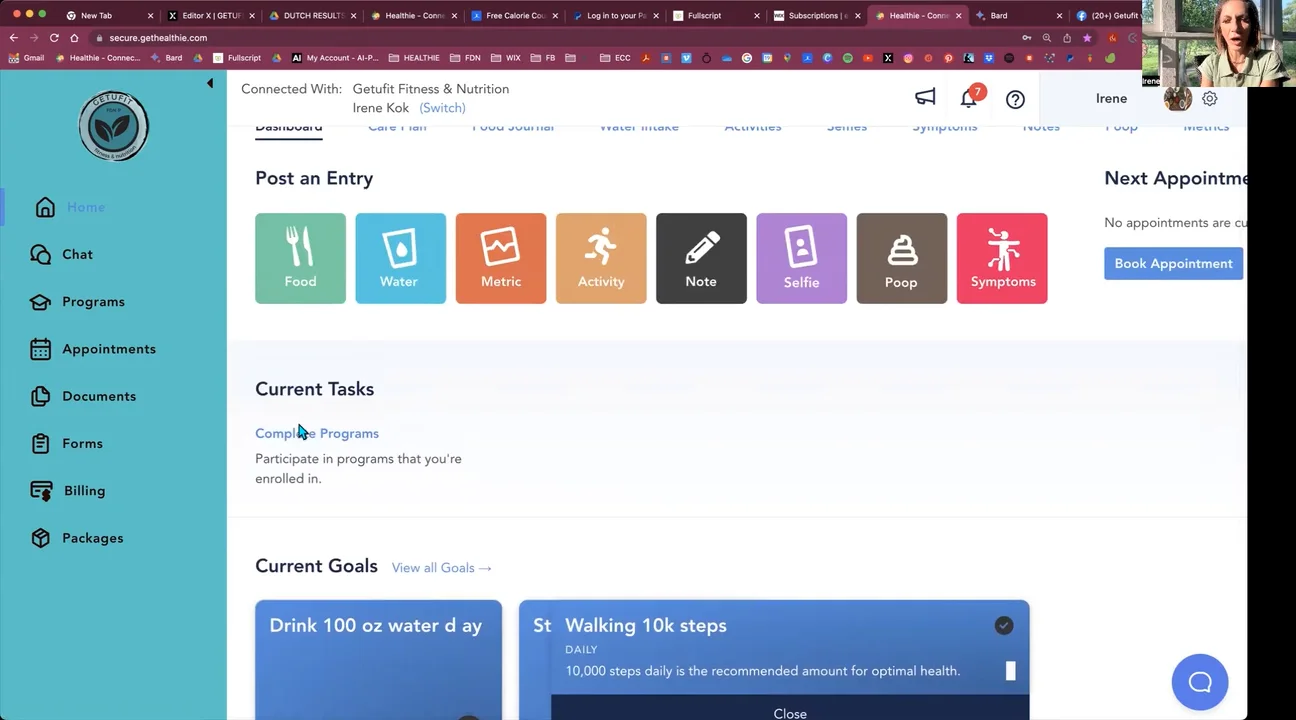This screenshot has width=1296, height=720.
Task: Add an Activity entry
Action: (x=601, y=258)
